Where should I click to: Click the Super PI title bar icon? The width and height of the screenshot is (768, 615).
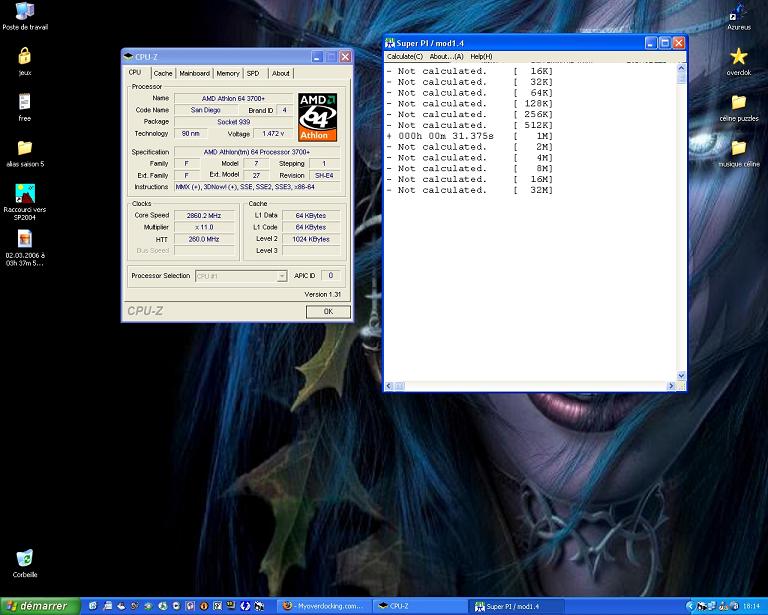pos(390,43)
